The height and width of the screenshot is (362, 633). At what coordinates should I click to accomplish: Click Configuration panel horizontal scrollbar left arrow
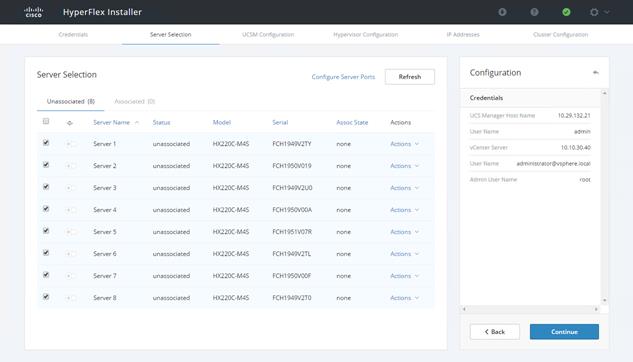(464, 309)
